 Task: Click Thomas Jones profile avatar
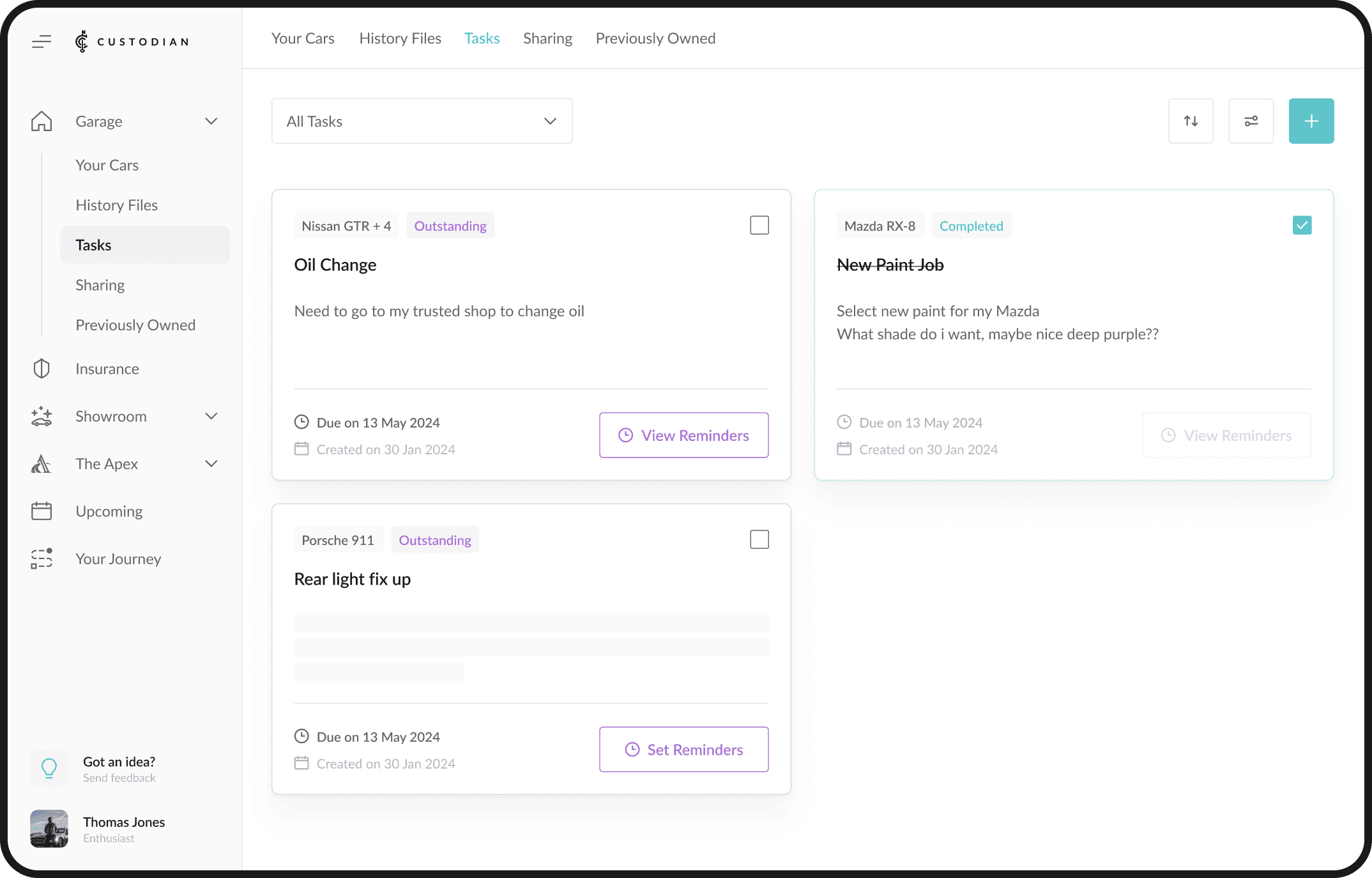(49, 829)
